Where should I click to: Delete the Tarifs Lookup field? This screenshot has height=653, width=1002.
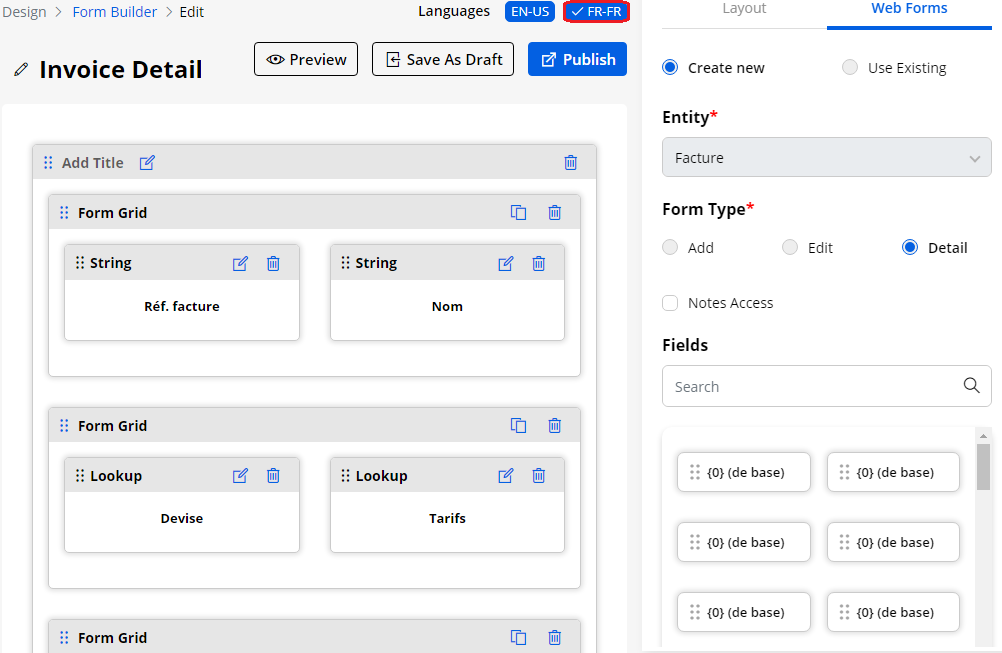tap(539, 476)
